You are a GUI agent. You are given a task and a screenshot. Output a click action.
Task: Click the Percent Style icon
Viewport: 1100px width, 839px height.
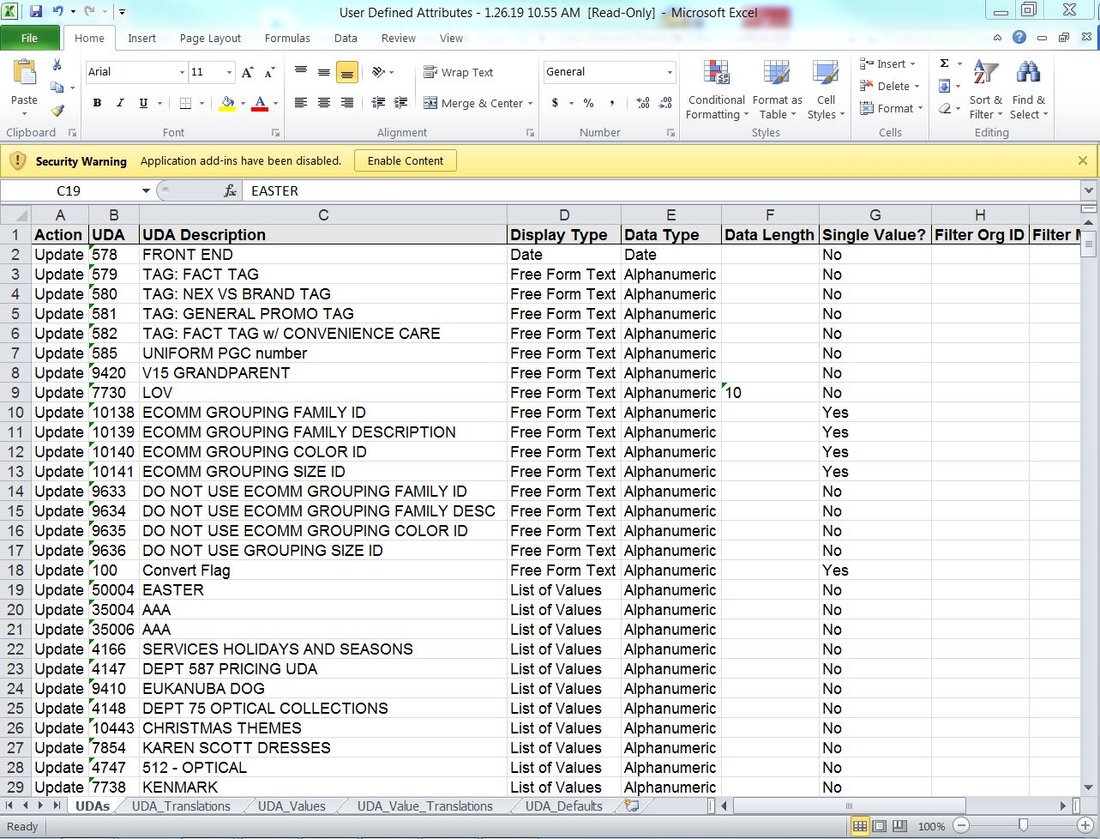click(589, 103)
